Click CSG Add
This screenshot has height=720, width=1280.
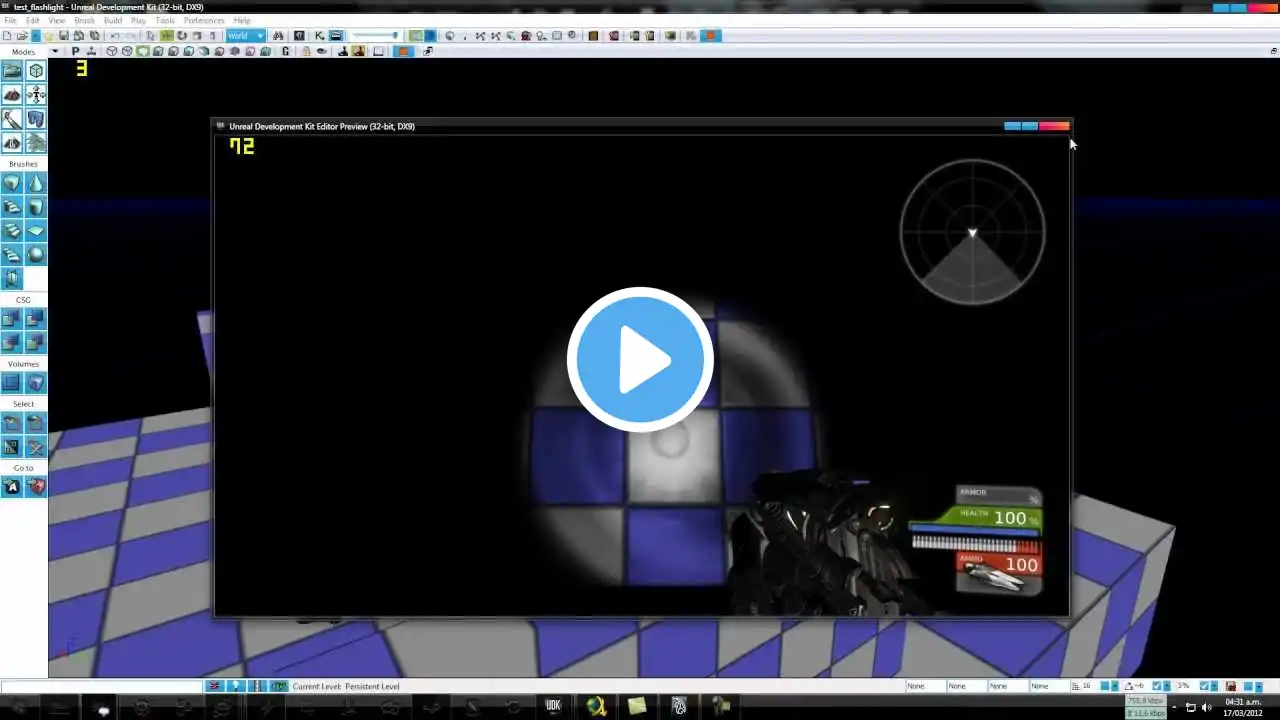coord(12,319)
